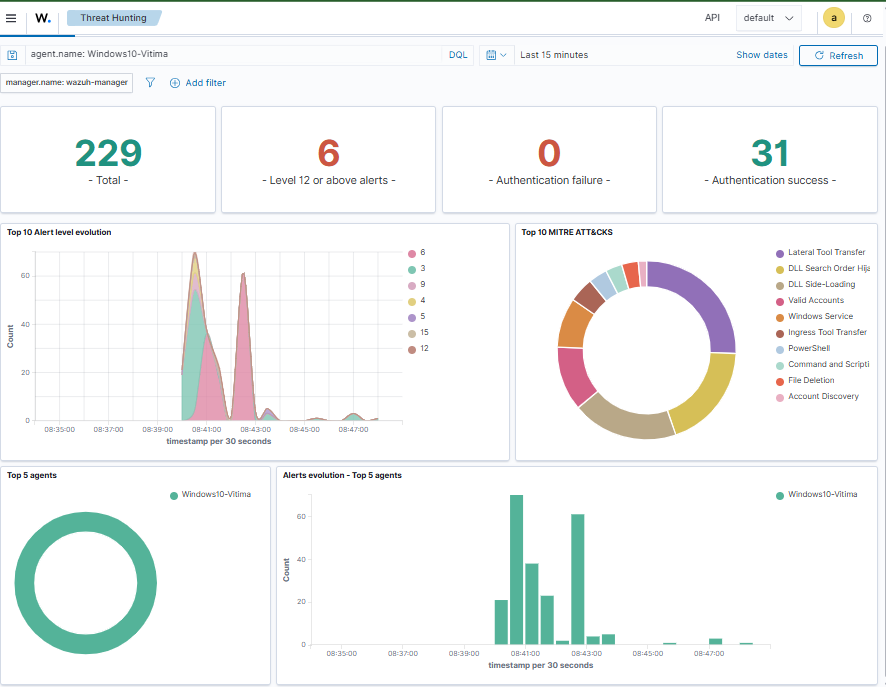The width and height of the screenshot is (886, 687).
Task: Toggle alert level 6 legend swatch
Action: pyautogui.click(x=412, y=254)
